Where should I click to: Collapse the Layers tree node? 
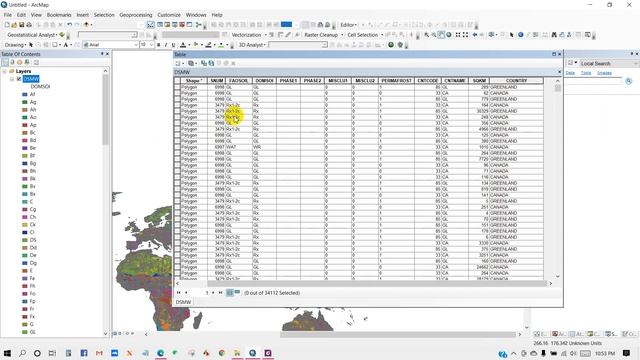tap(4, 71)
